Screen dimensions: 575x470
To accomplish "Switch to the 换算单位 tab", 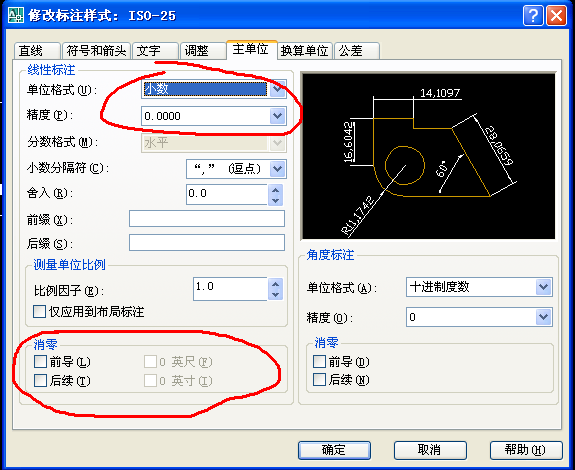I will tap(305, 51).
